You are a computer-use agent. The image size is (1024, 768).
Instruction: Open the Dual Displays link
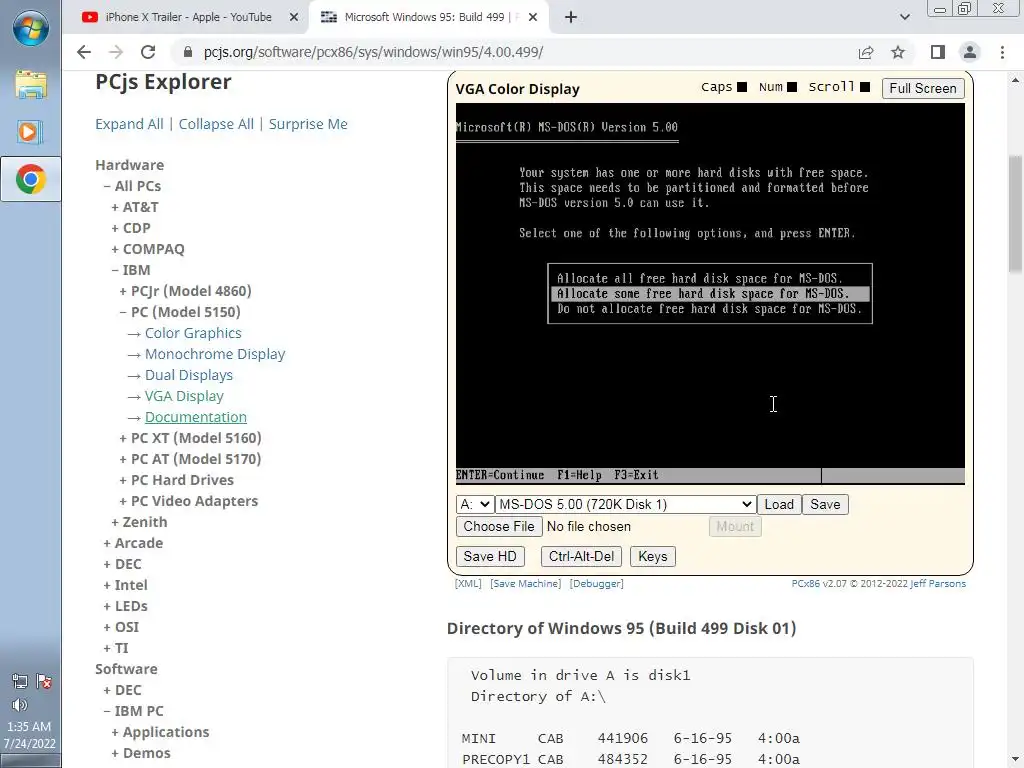point(189,375)
